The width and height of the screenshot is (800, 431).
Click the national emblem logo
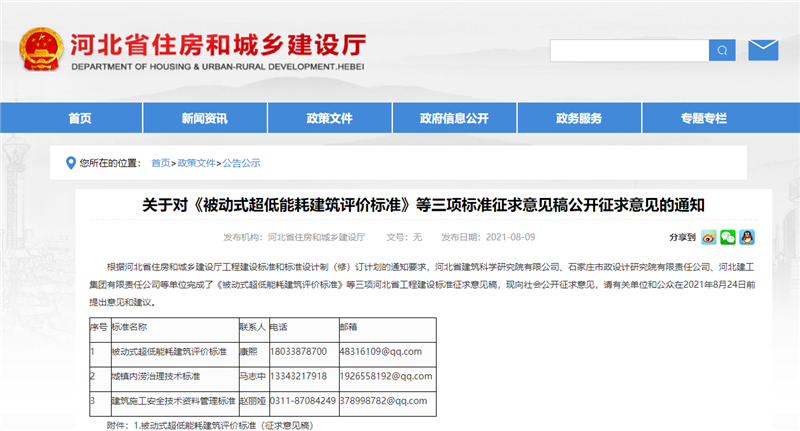tap(40, 49)
